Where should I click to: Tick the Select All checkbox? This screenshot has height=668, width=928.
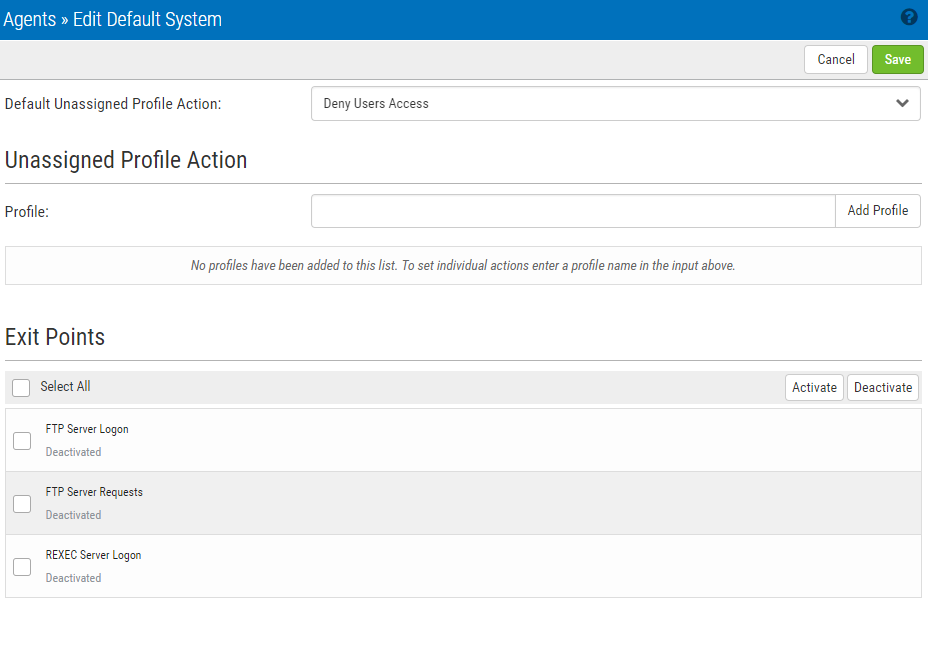tap(21, 388)
